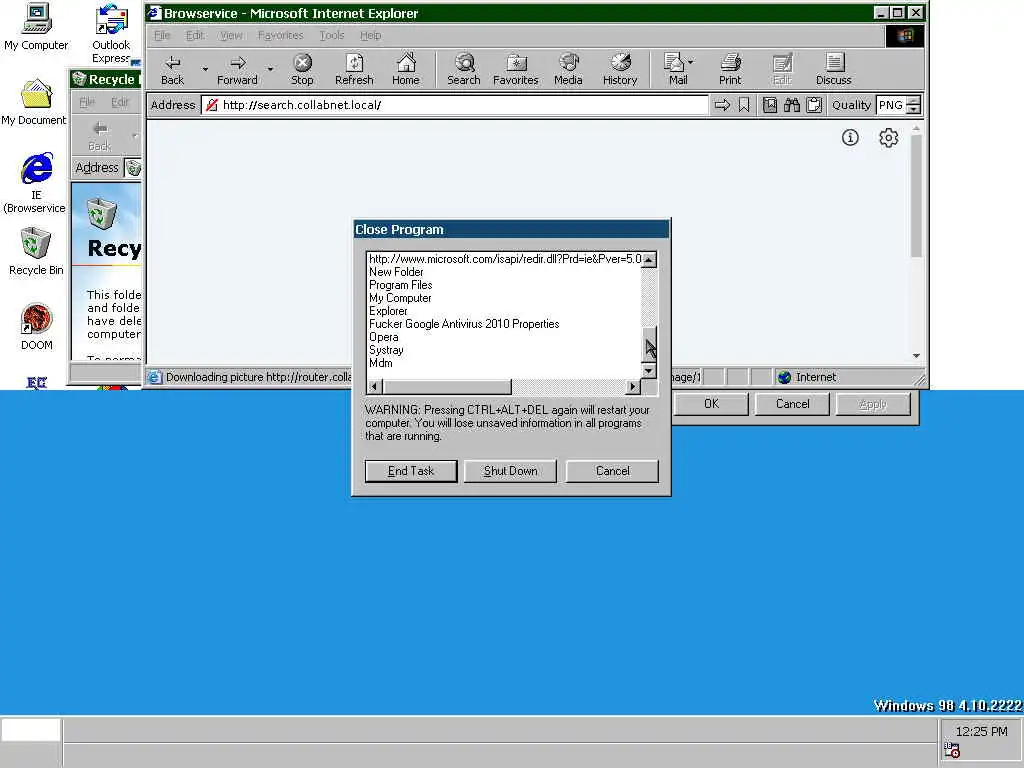
Task: Click the browser page vertical scrollbar thumb
Action: 916,196
